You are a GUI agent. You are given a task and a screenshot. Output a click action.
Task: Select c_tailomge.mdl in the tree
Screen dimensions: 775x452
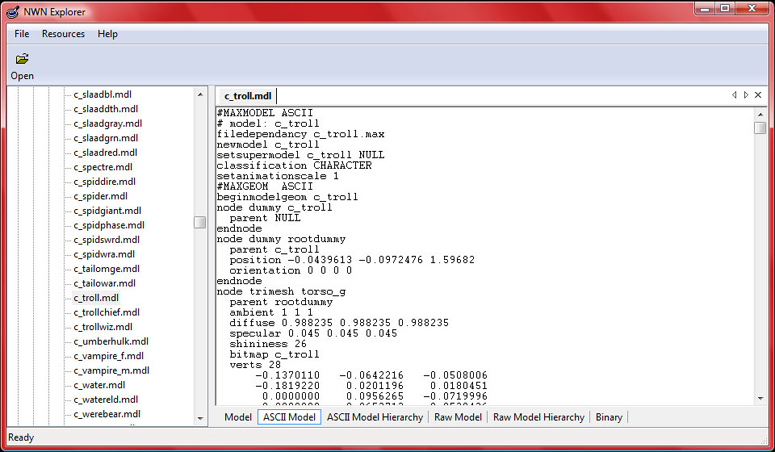click(x=106, y=269)
